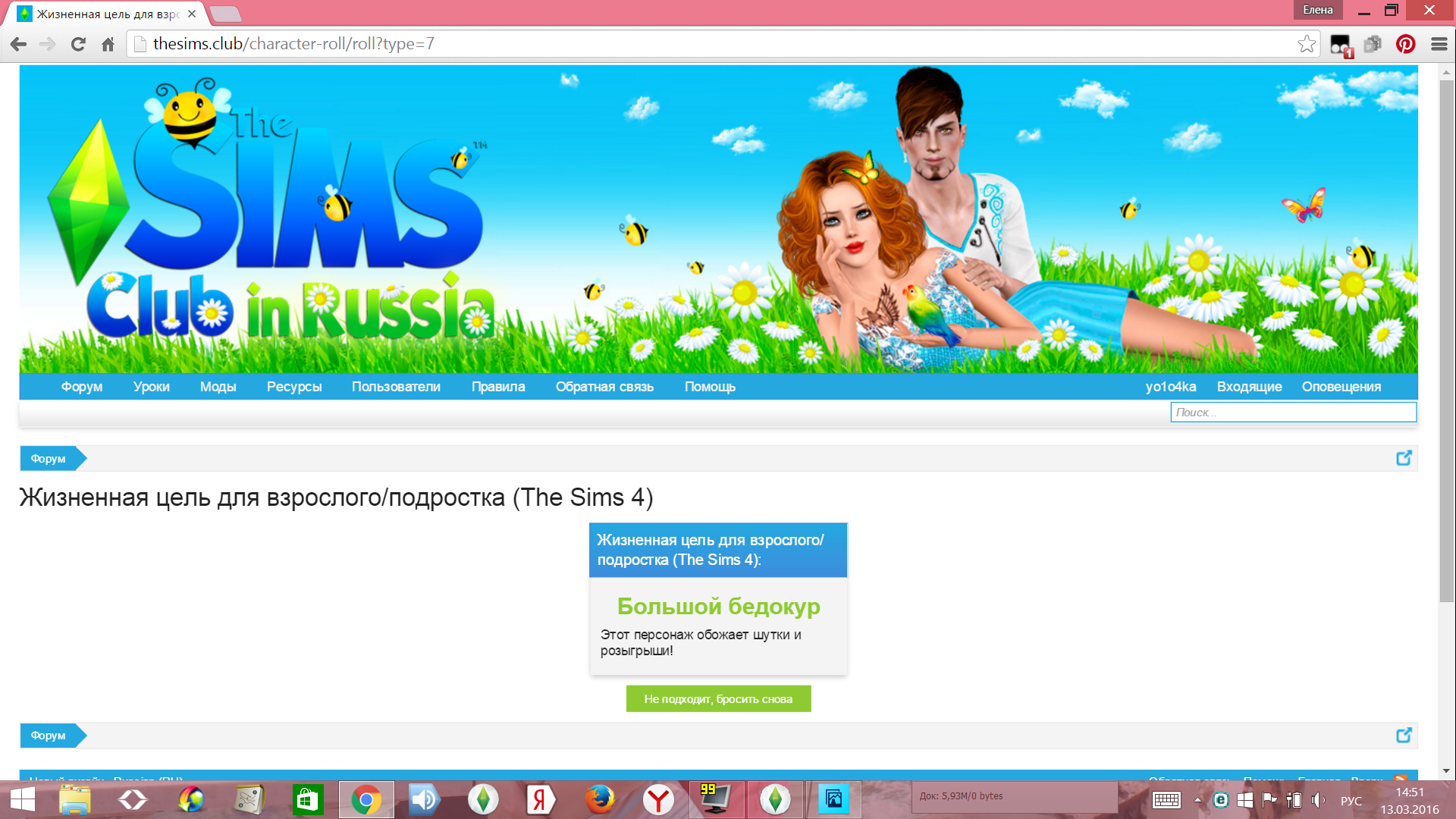
Task: Open the Форум menu item
Action: click(x=82, y=387)
